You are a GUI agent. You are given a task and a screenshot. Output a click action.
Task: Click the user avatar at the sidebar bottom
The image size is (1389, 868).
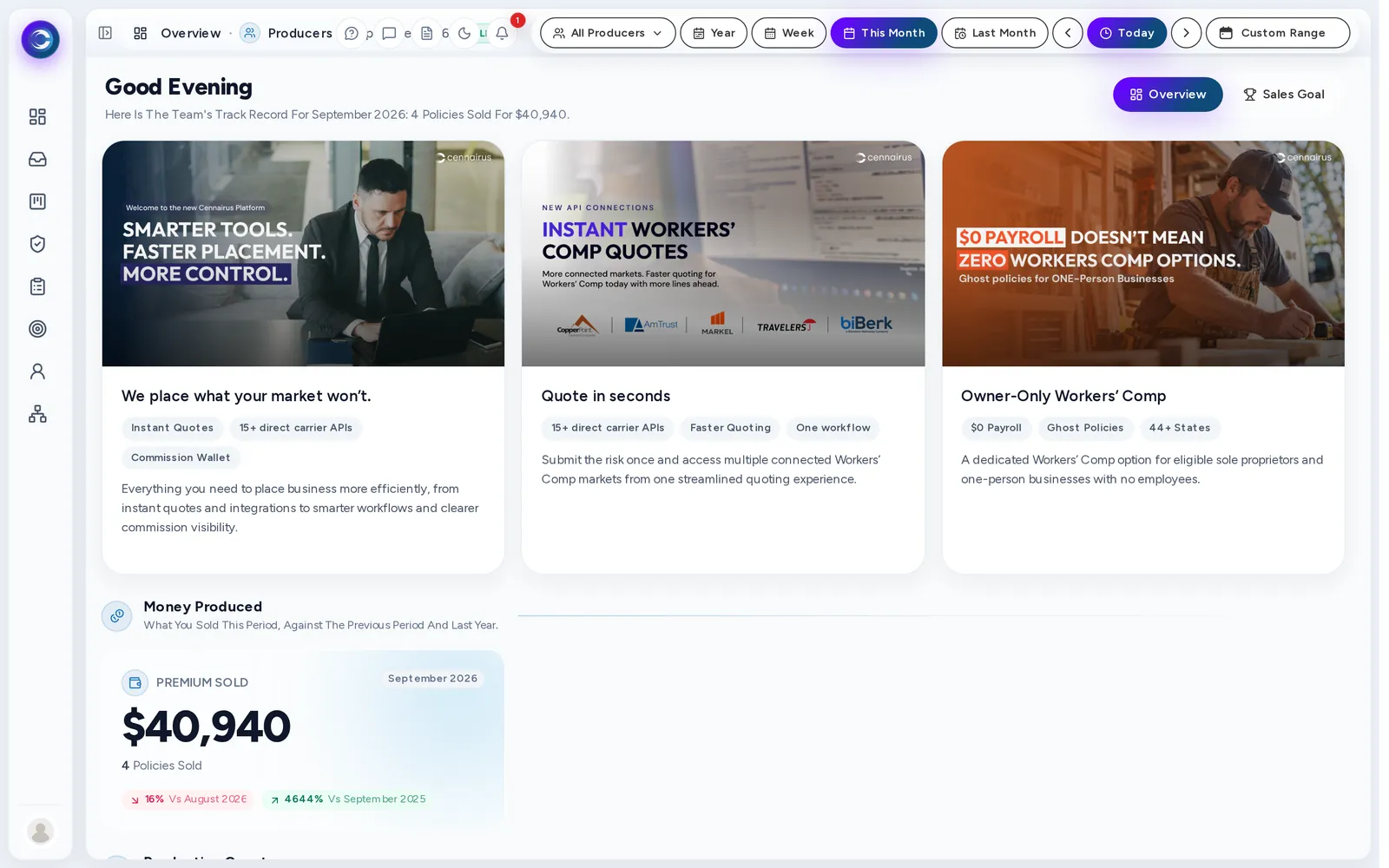pos(40,831)
